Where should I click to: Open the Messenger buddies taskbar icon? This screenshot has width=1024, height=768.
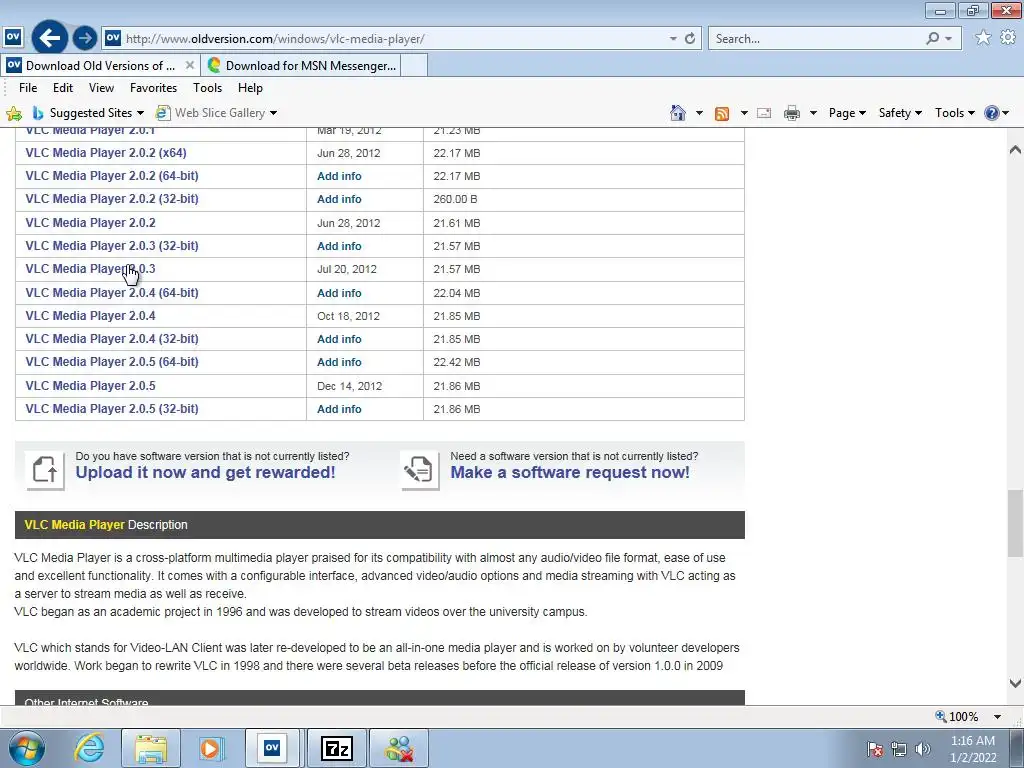coord(399,748)
